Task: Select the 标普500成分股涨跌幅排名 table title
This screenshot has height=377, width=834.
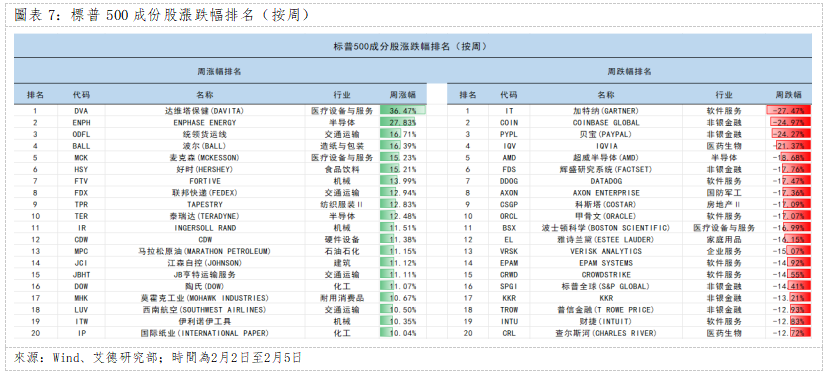Action: coord(413,47)
